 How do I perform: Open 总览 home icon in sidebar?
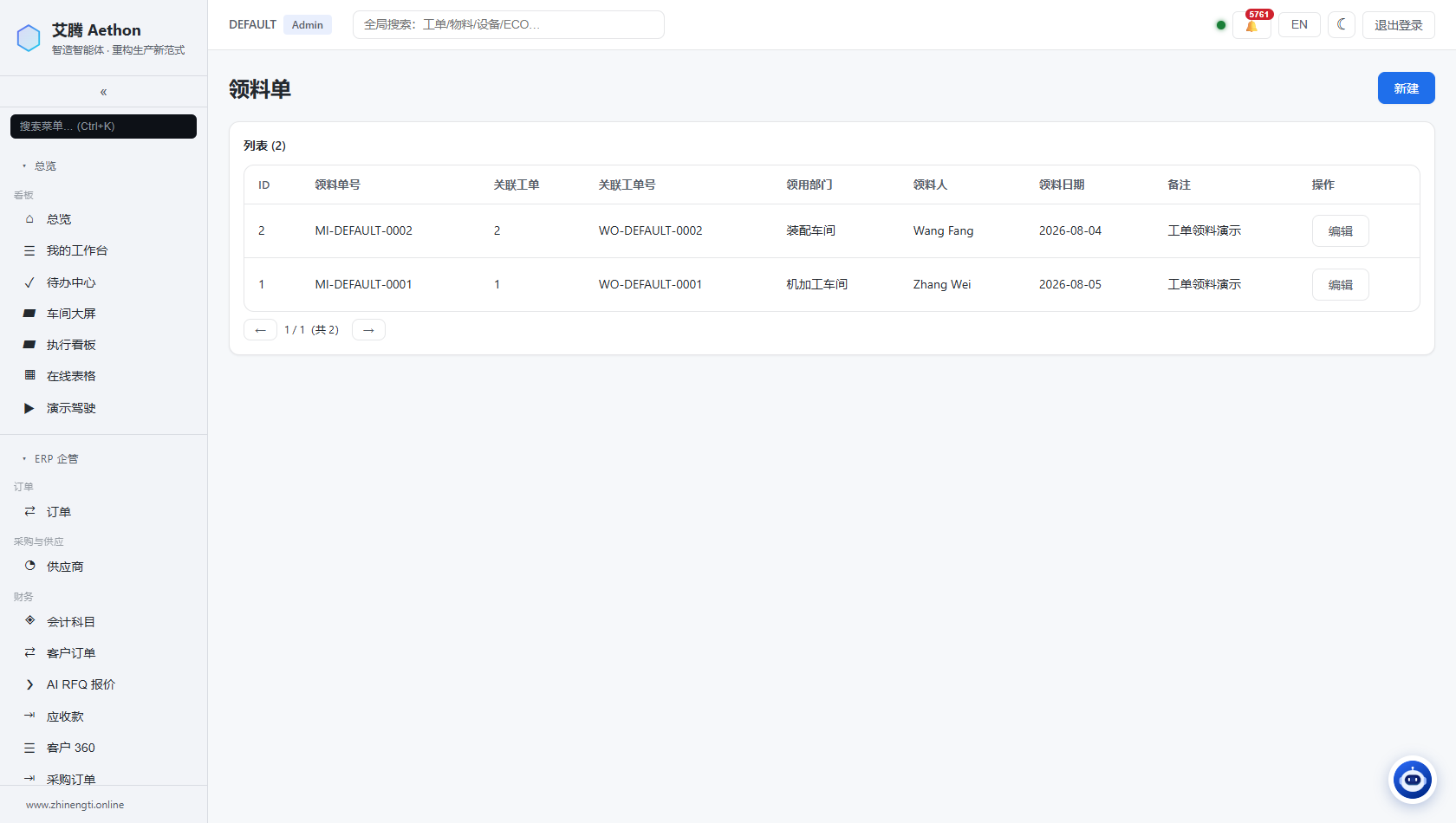29,219
